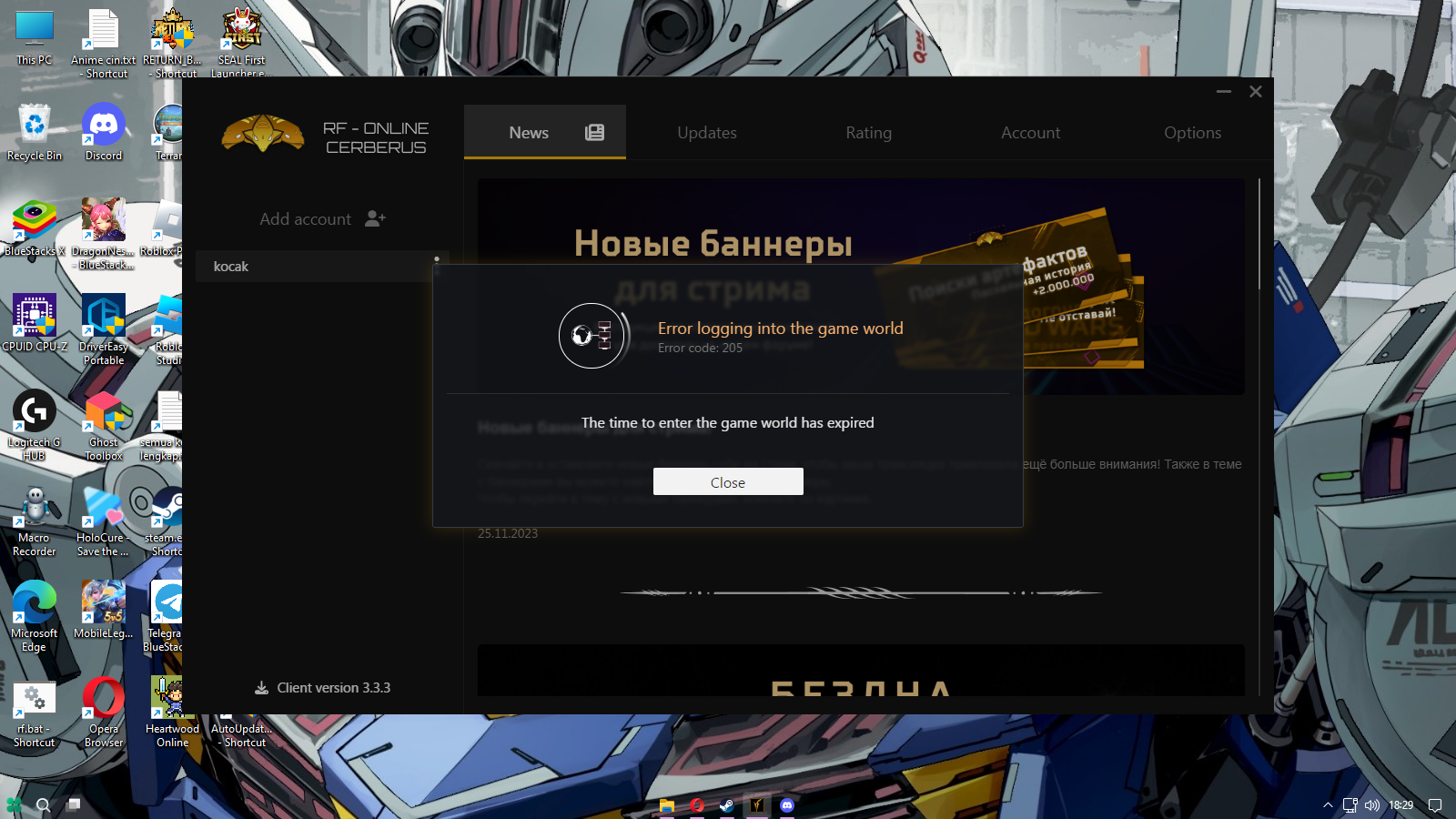Click the Client version download icon
This screenshot has height=819, width=1456.
[261, 688]
